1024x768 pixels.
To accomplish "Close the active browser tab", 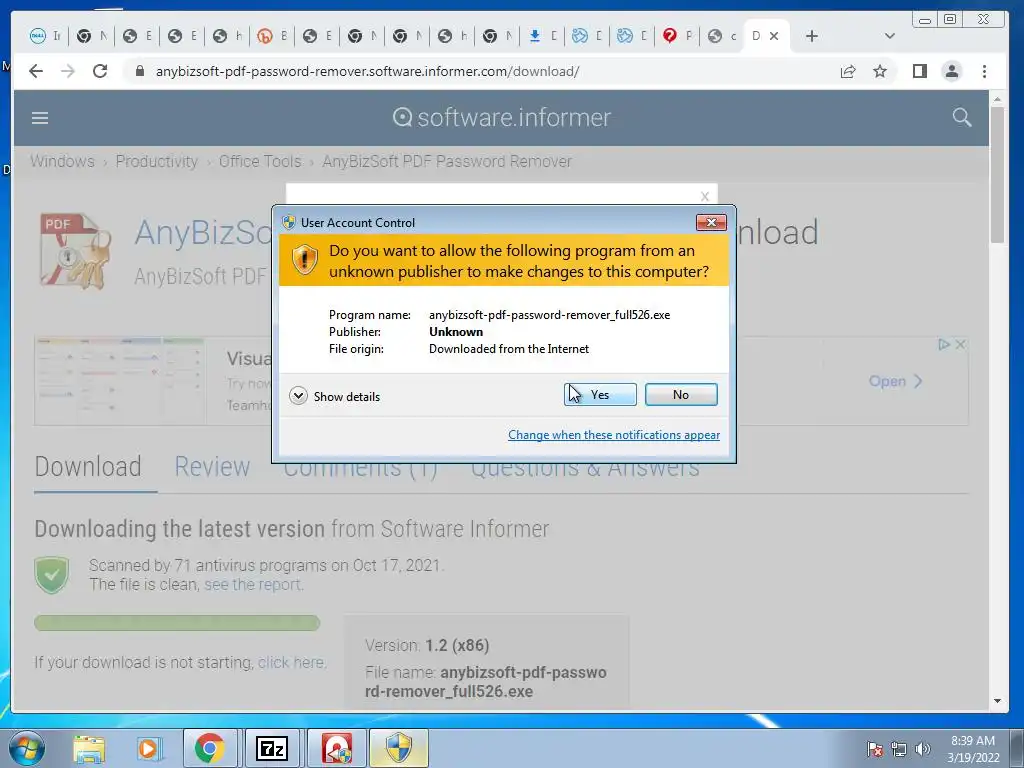I will tap(774, 36).
